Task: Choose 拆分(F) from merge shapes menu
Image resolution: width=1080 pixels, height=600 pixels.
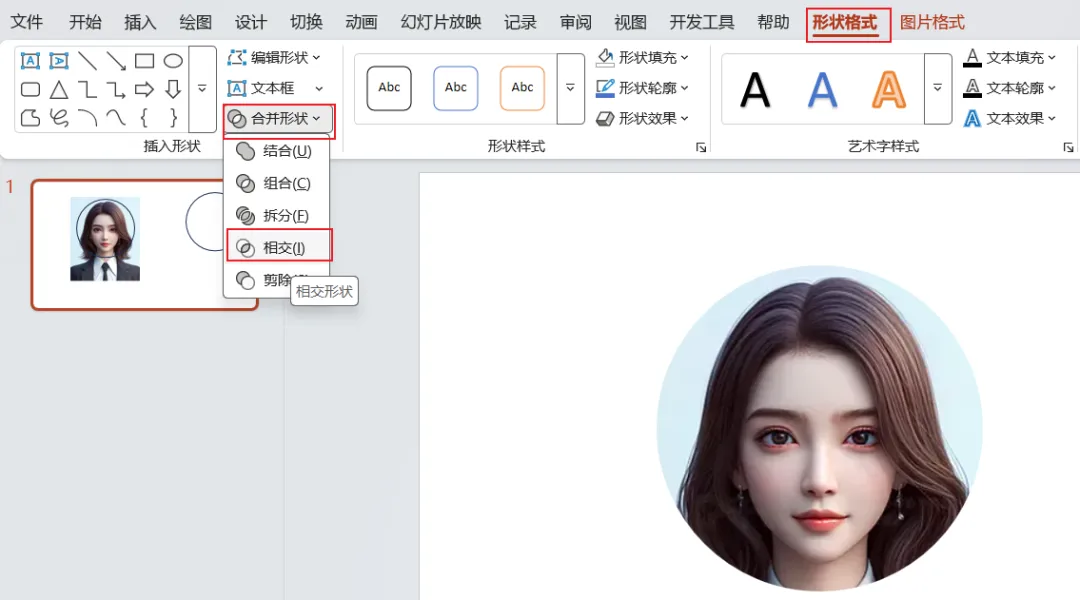Action: coord(276,216)
